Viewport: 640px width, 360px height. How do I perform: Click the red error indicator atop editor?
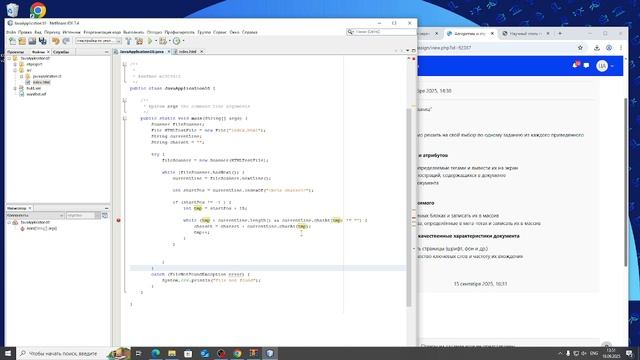(413, 59)
